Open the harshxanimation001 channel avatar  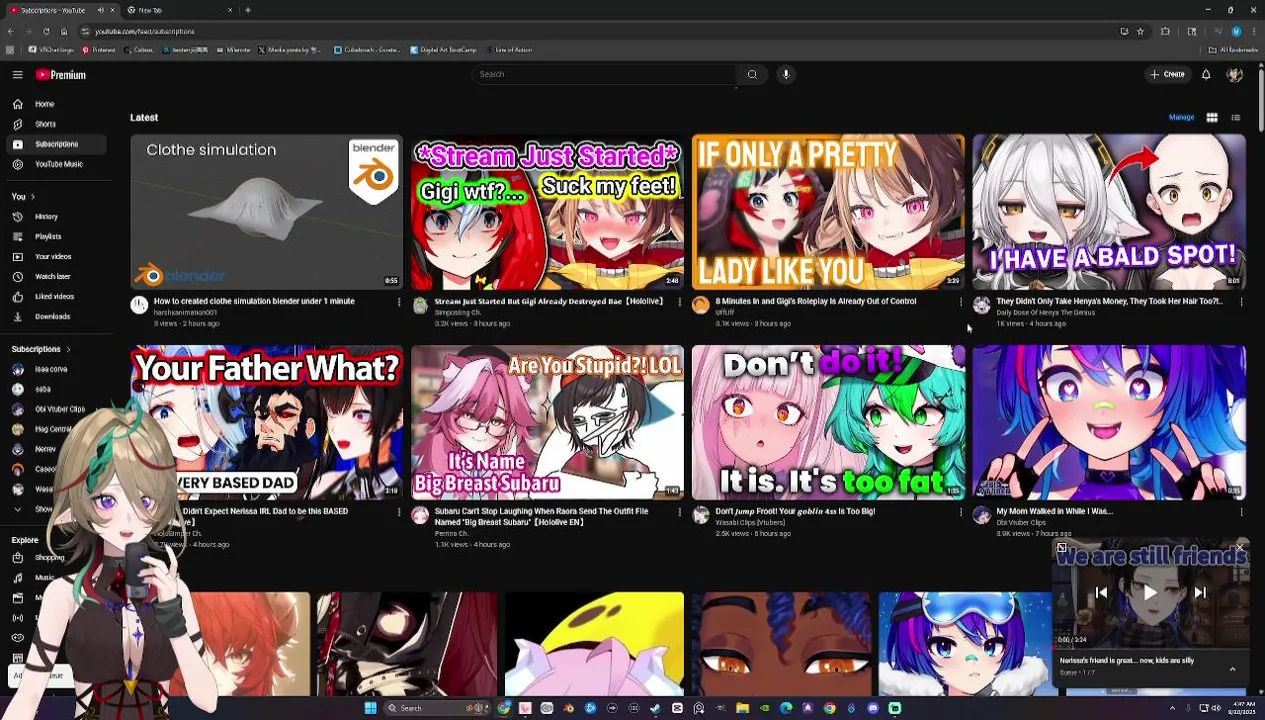pyautogui.click(x=139, y=305)
